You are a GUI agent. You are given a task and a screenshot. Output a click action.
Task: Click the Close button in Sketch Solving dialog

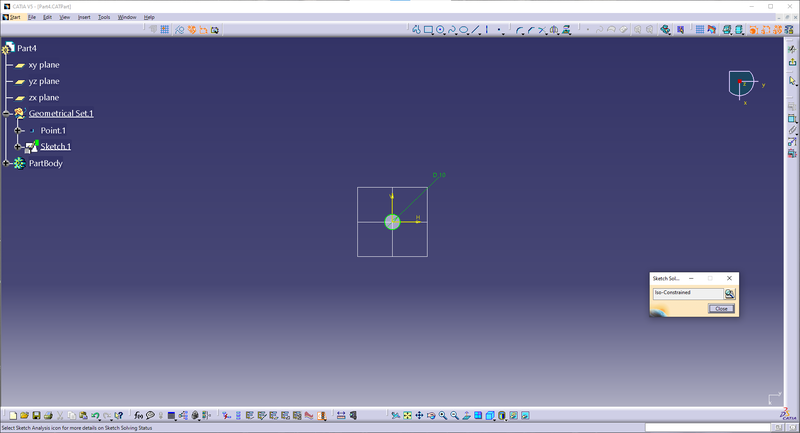pyautogui.click(x=720, y=309)
